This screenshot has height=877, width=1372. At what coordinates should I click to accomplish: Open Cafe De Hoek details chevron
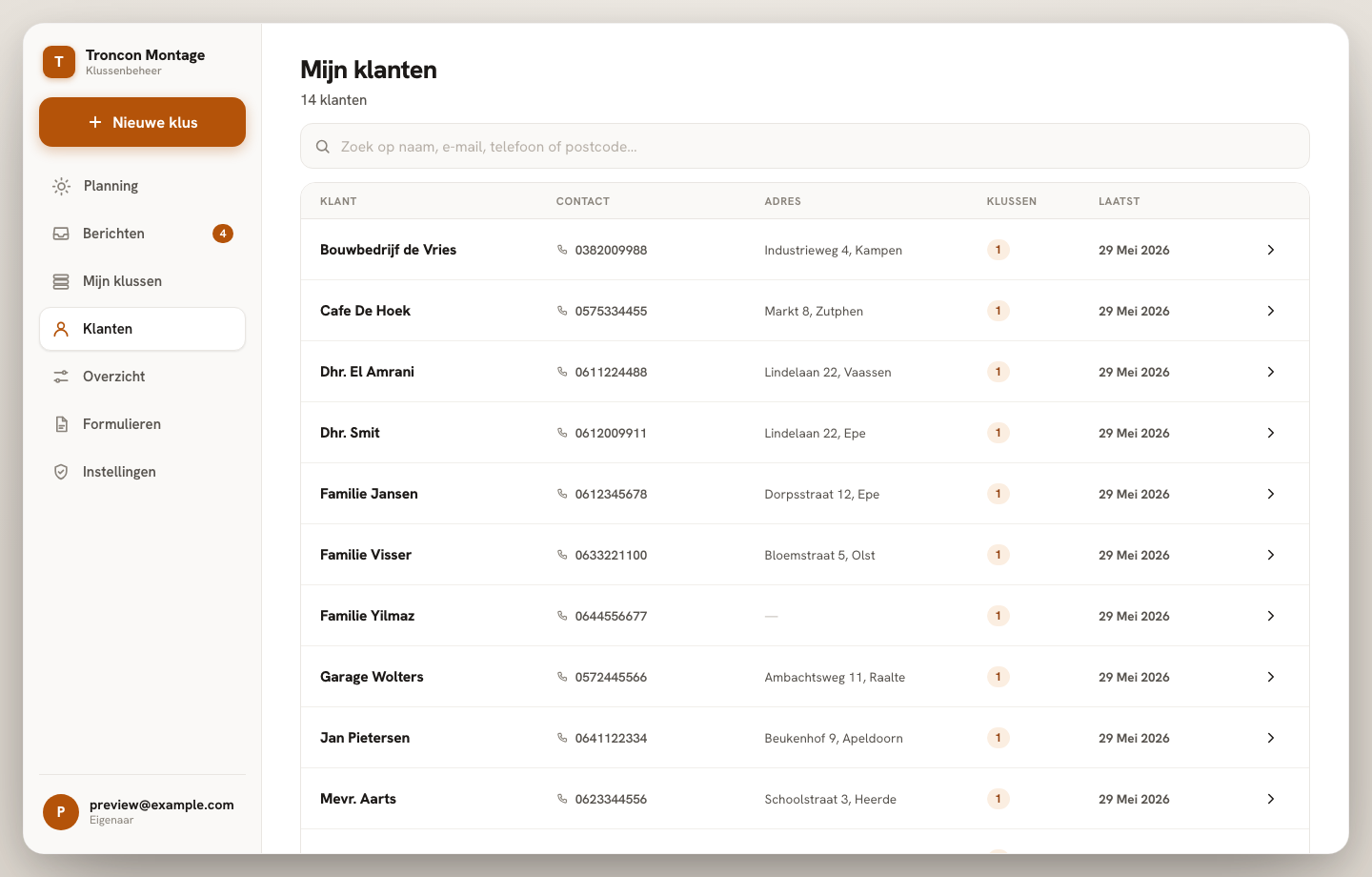(1271, 311)
